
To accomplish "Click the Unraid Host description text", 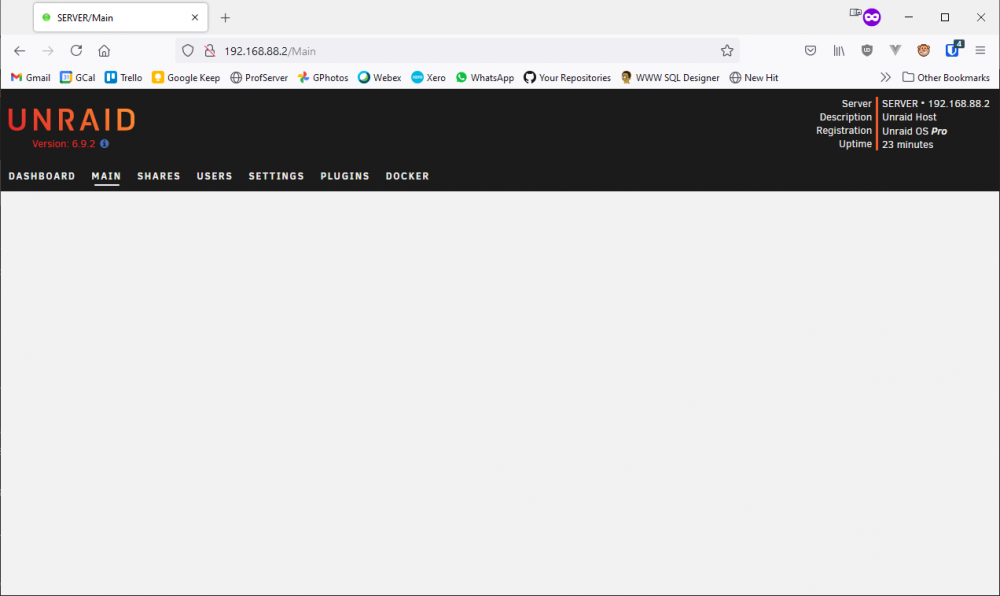I will [x=909, y=117].
